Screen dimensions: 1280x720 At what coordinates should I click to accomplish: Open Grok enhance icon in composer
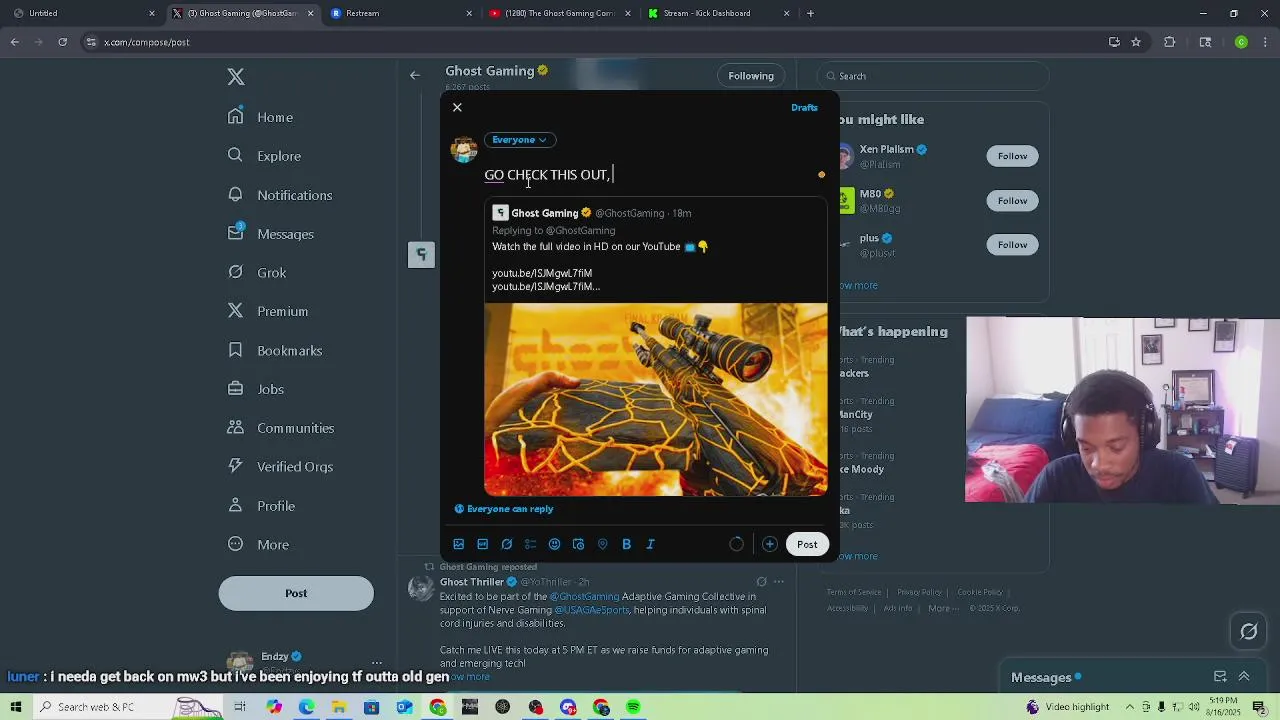pos(507,544)
